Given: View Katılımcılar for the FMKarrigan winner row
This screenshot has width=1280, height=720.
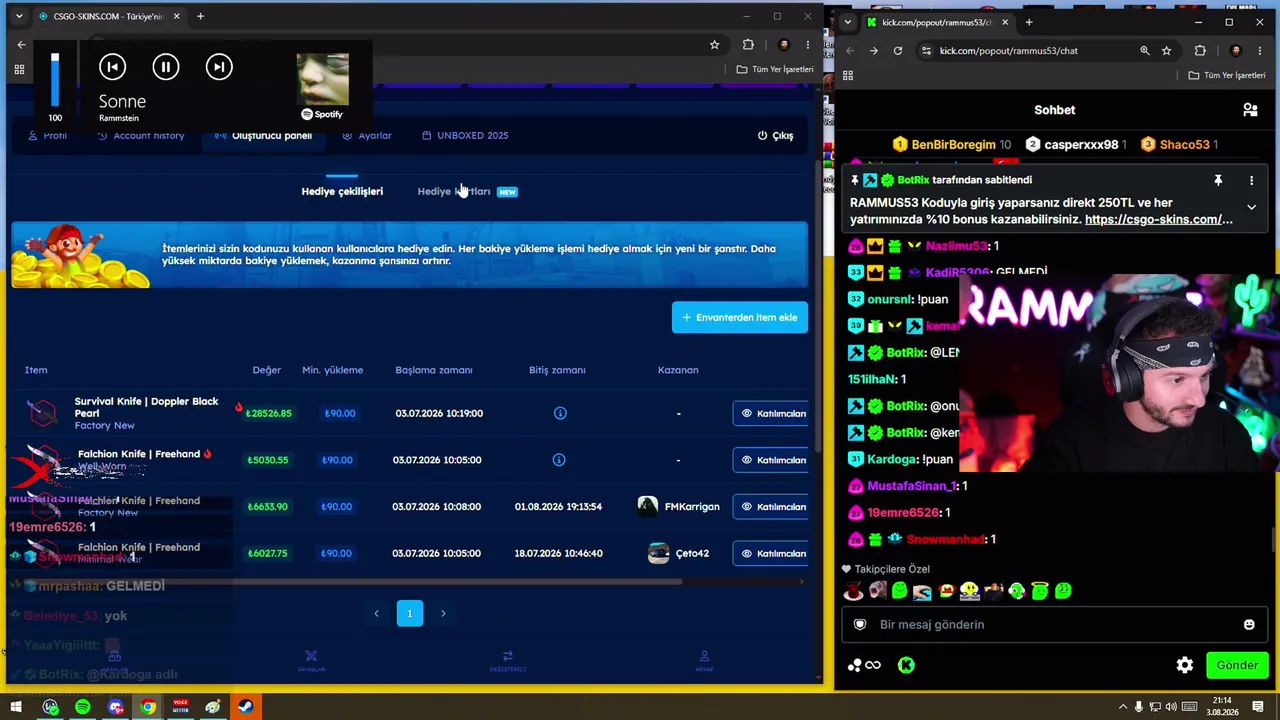Looking at the screenshot, I should click(x=771, y=507).
